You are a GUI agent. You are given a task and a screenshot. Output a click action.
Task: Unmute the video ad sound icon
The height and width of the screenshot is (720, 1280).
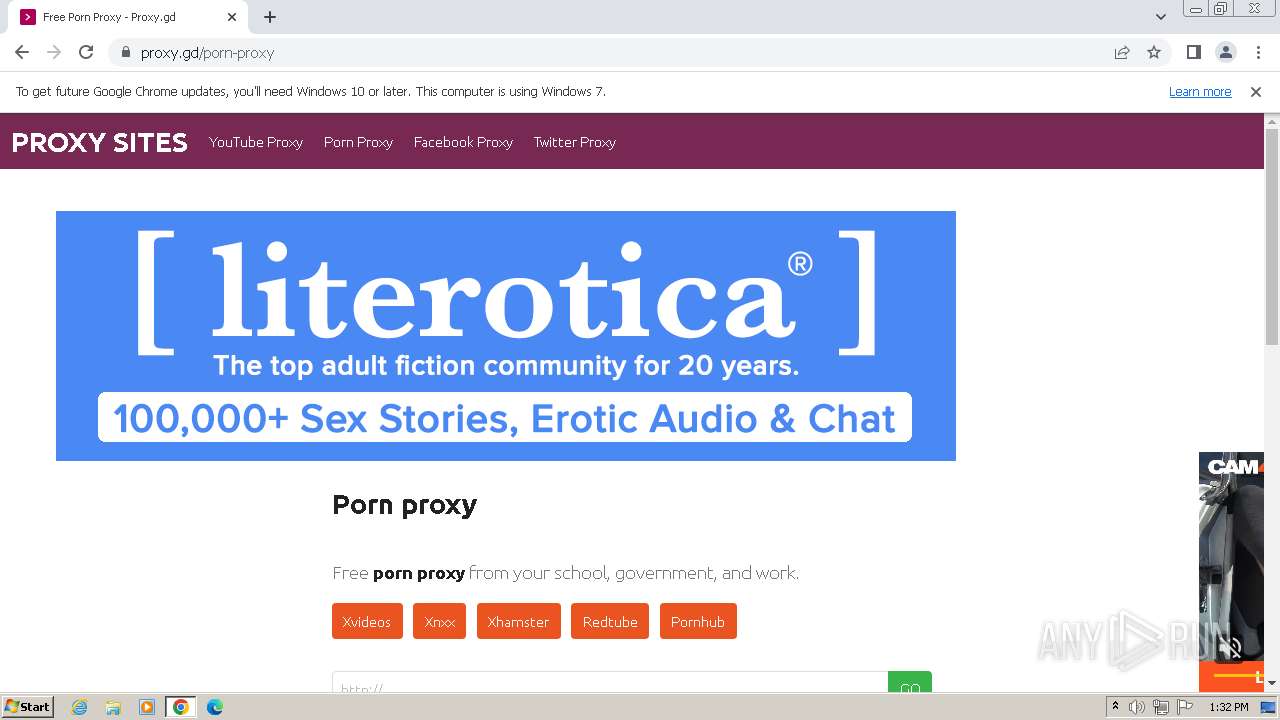(1230, 647)
